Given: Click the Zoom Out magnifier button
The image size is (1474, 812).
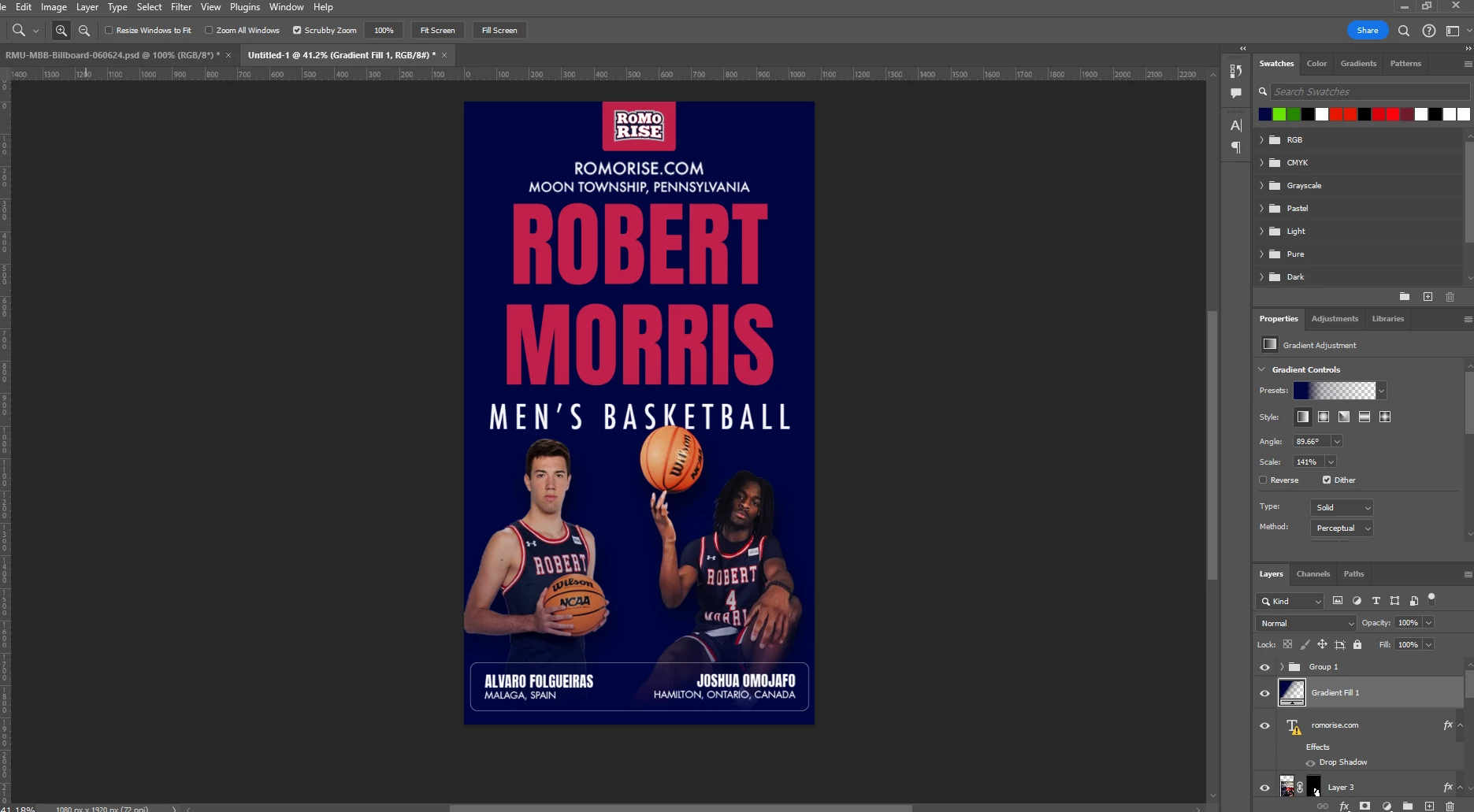Looking at the screenshot, I should click(x=84, y=31).
